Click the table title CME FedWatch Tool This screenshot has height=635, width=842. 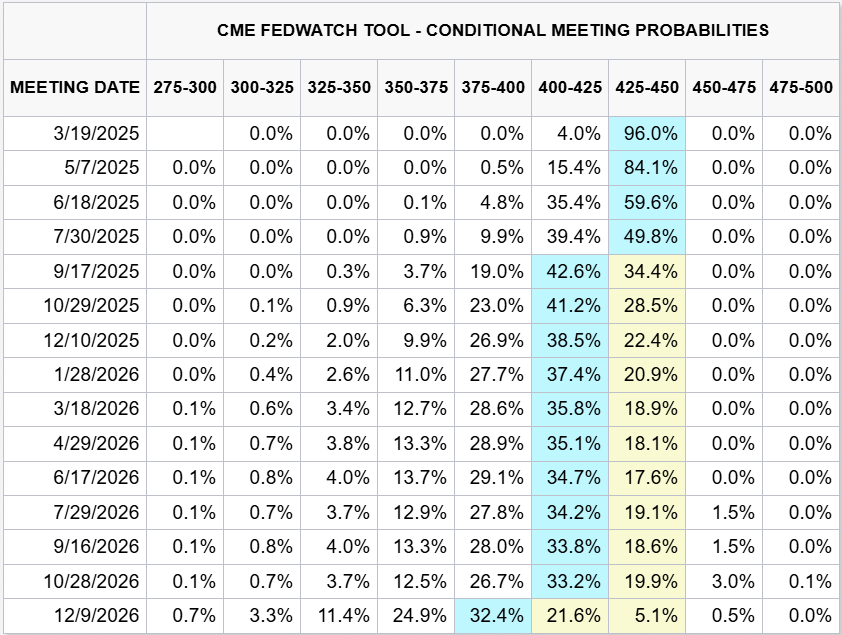(493, 30)
